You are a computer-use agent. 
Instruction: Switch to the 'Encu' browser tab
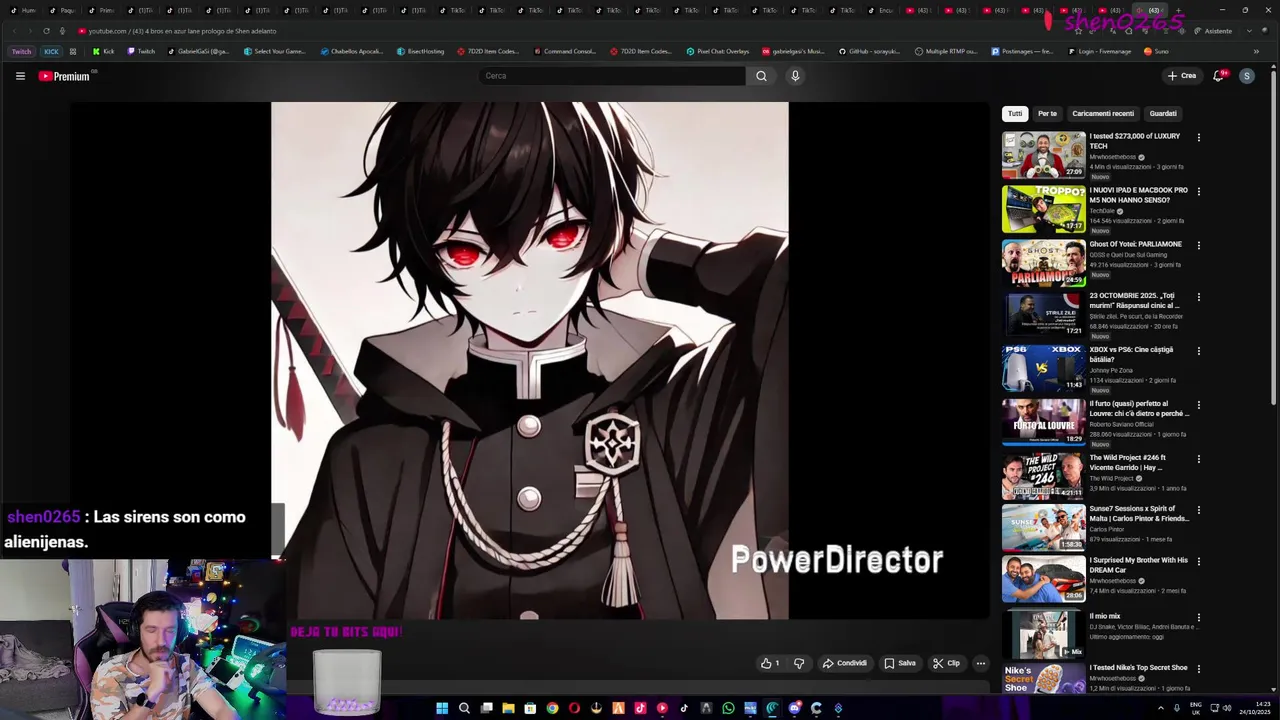[881, 10]
